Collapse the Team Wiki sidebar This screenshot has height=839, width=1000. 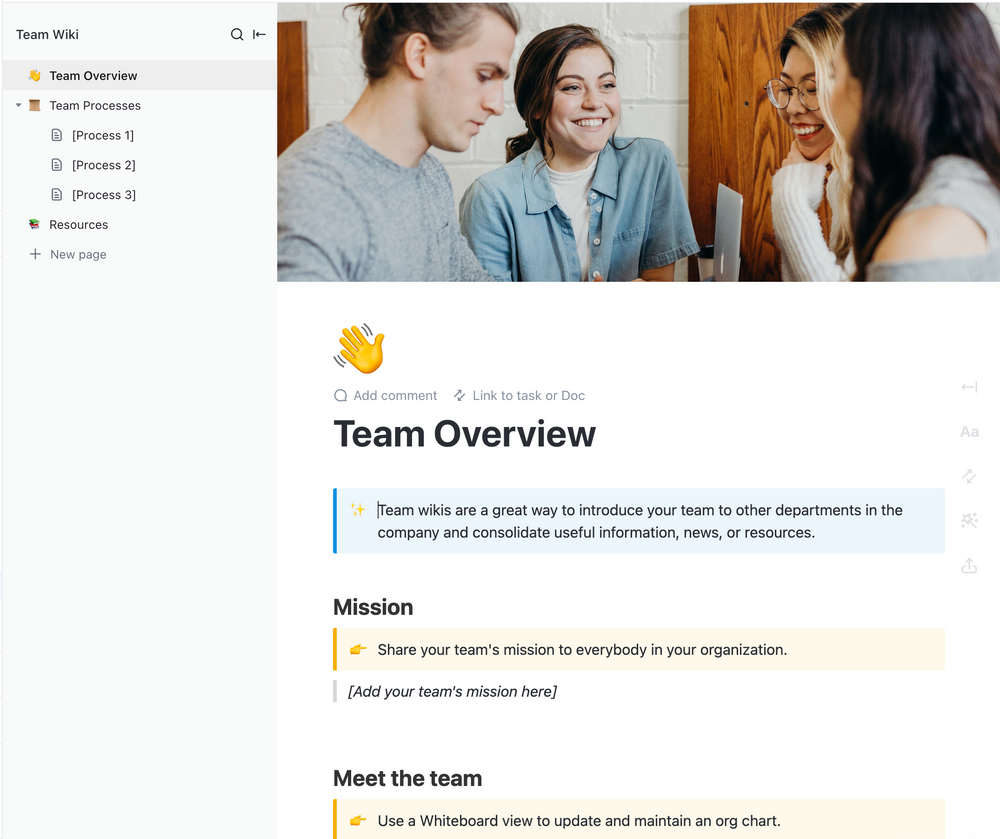coord(259,34)
